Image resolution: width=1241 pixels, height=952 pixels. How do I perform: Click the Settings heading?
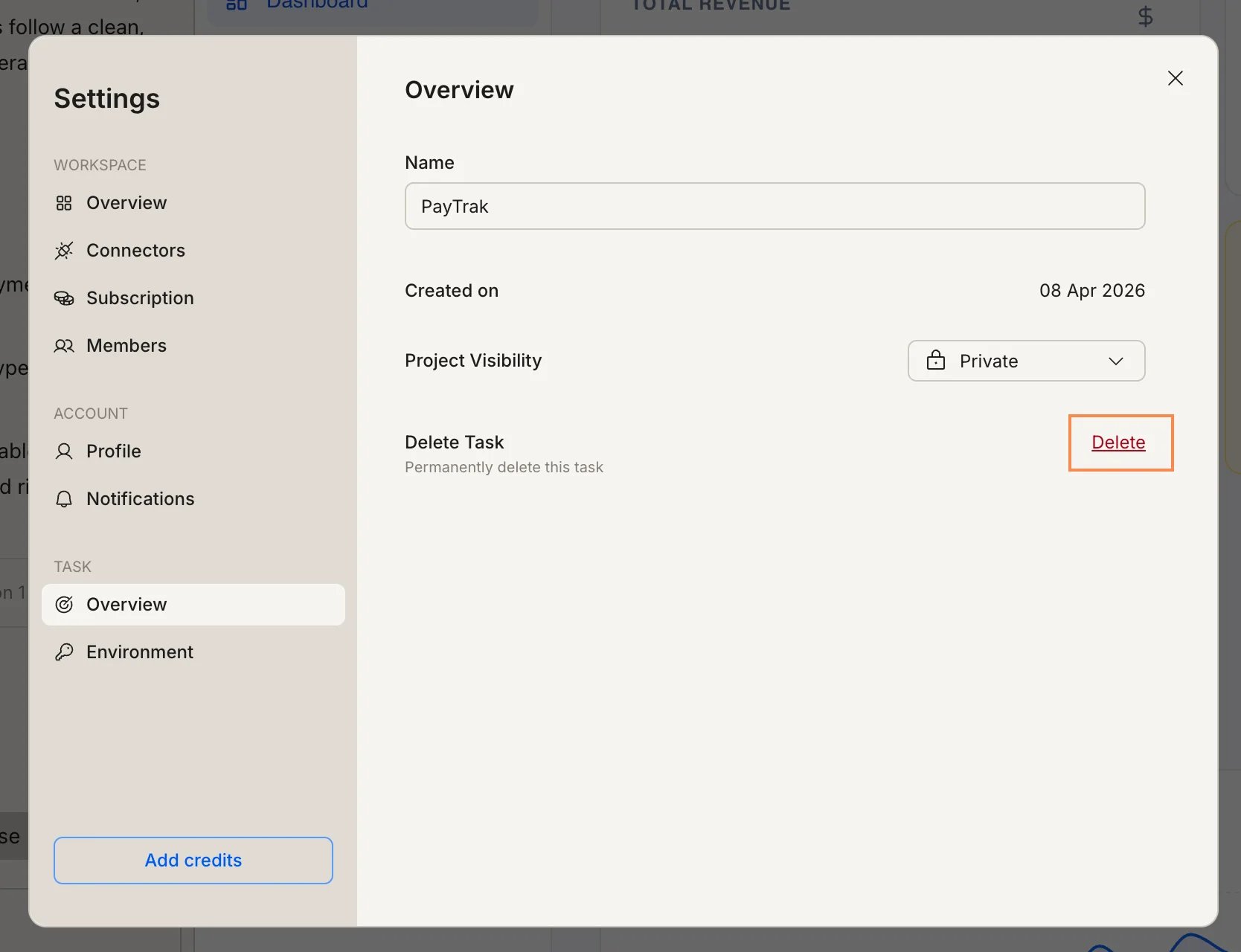pos(107,99)
